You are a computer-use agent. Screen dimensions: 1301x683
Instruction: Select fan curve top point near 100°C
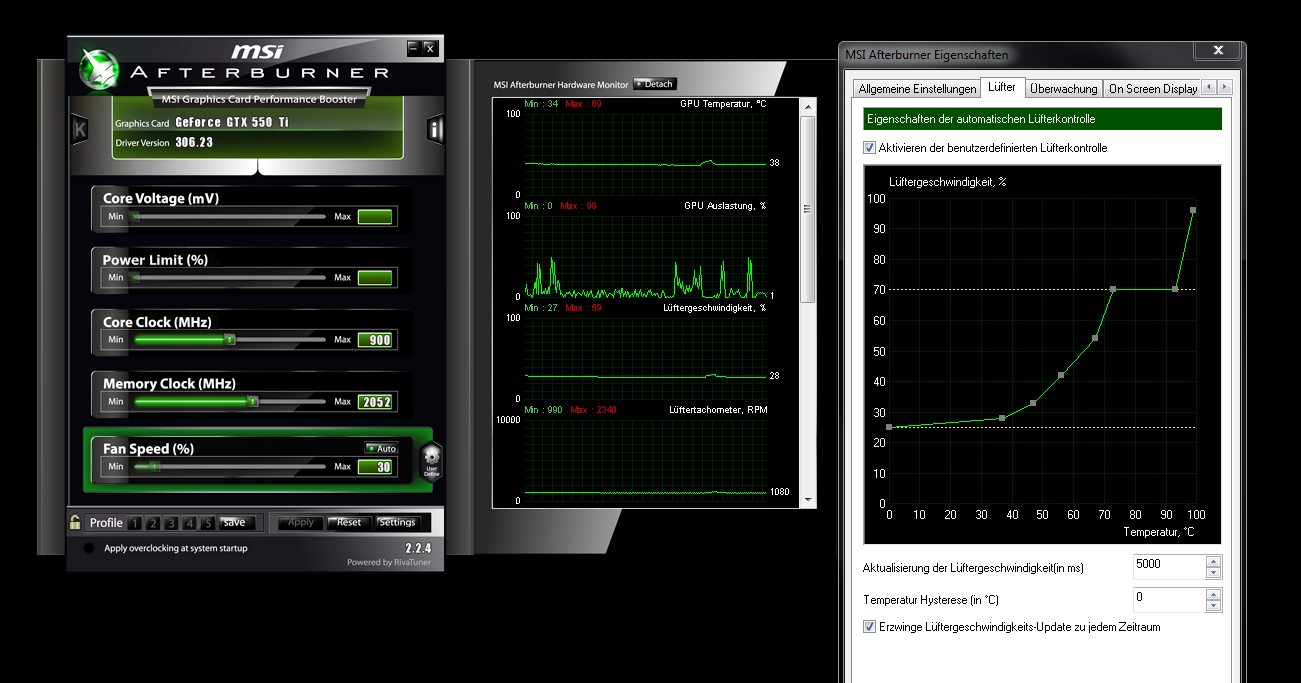(x=1193, y=210)
